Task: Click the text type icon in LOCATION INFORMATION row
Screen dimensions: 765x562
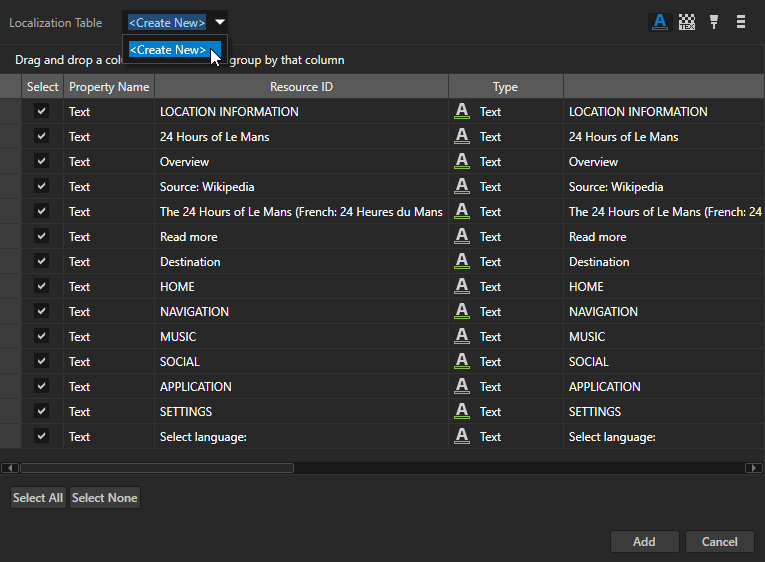Action: [x=462, y=111]
